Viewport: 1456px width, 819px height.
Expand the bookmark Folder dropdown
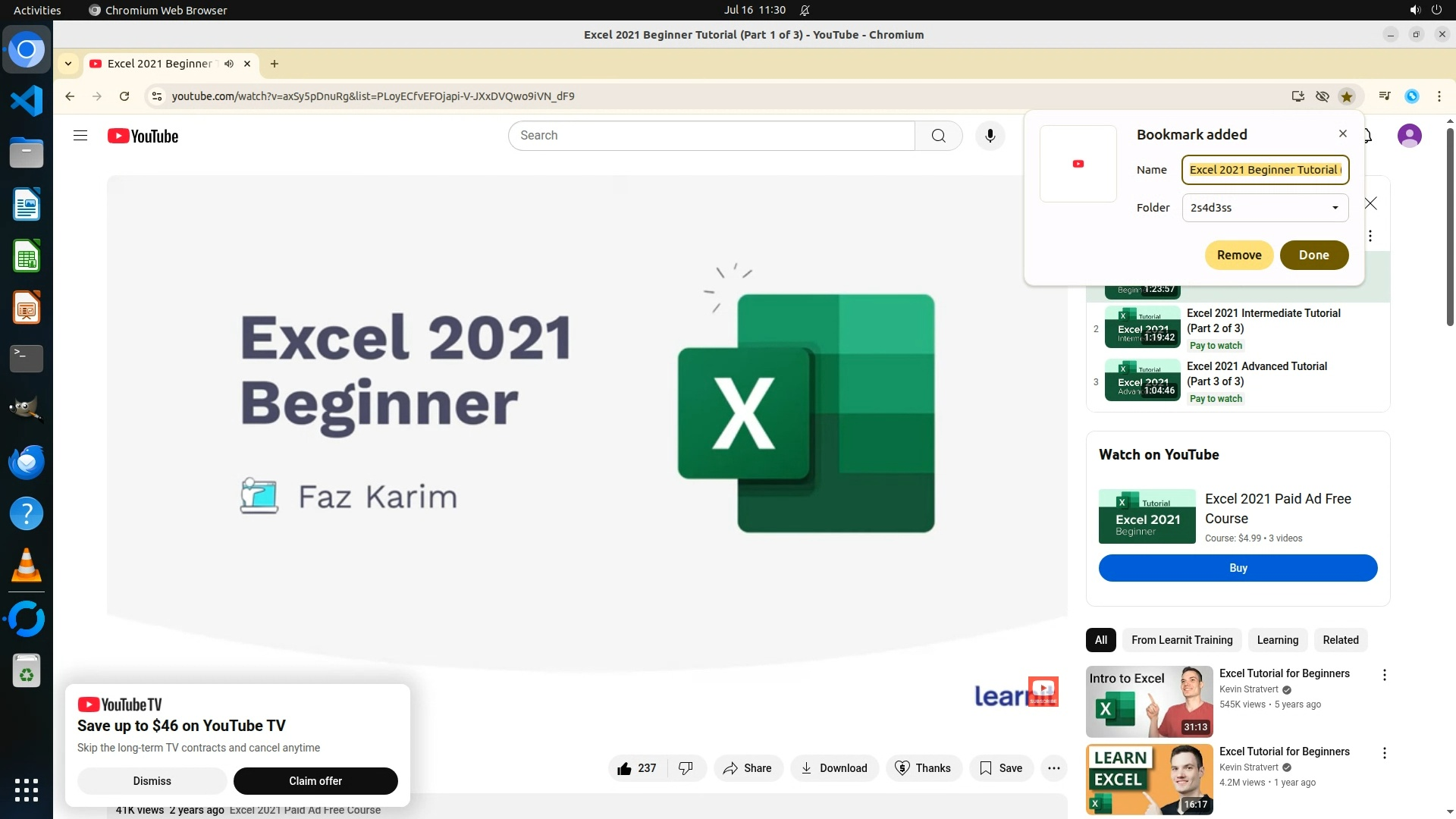[x=1265, y=208]
